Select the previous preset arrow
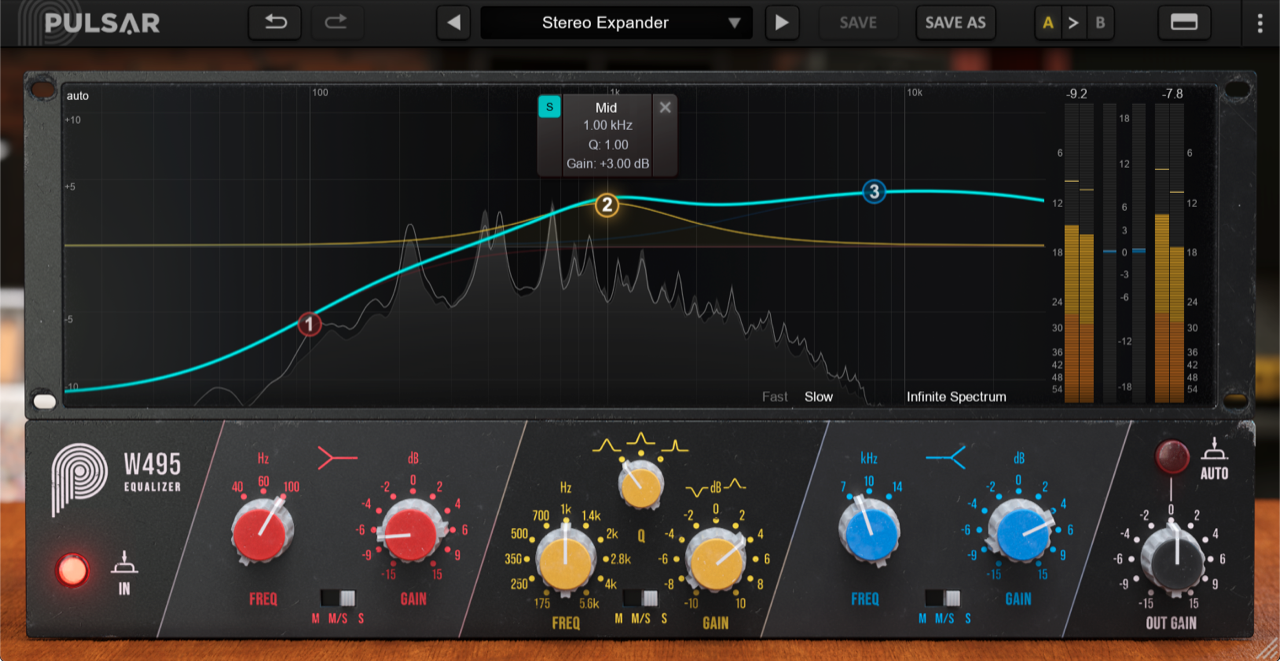The image size is (1280, 661). pyautogui.click(x=453, y=22)
